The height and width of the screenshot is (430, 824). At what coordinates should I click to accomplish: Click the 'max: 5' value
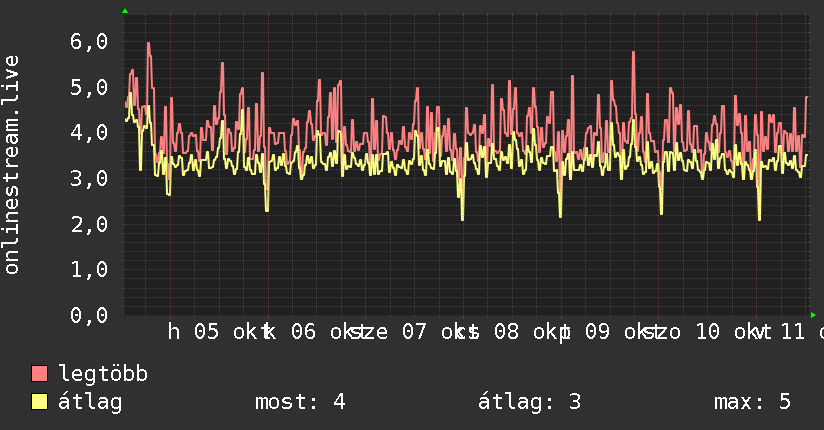coord(753,402)
